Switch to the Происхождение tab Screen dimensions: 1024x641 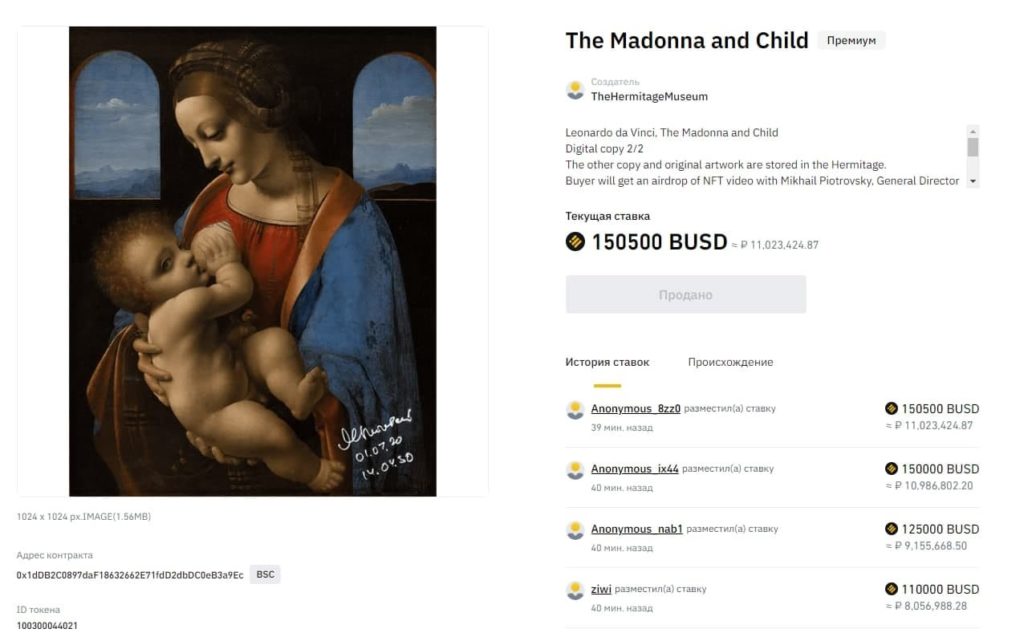730,362
